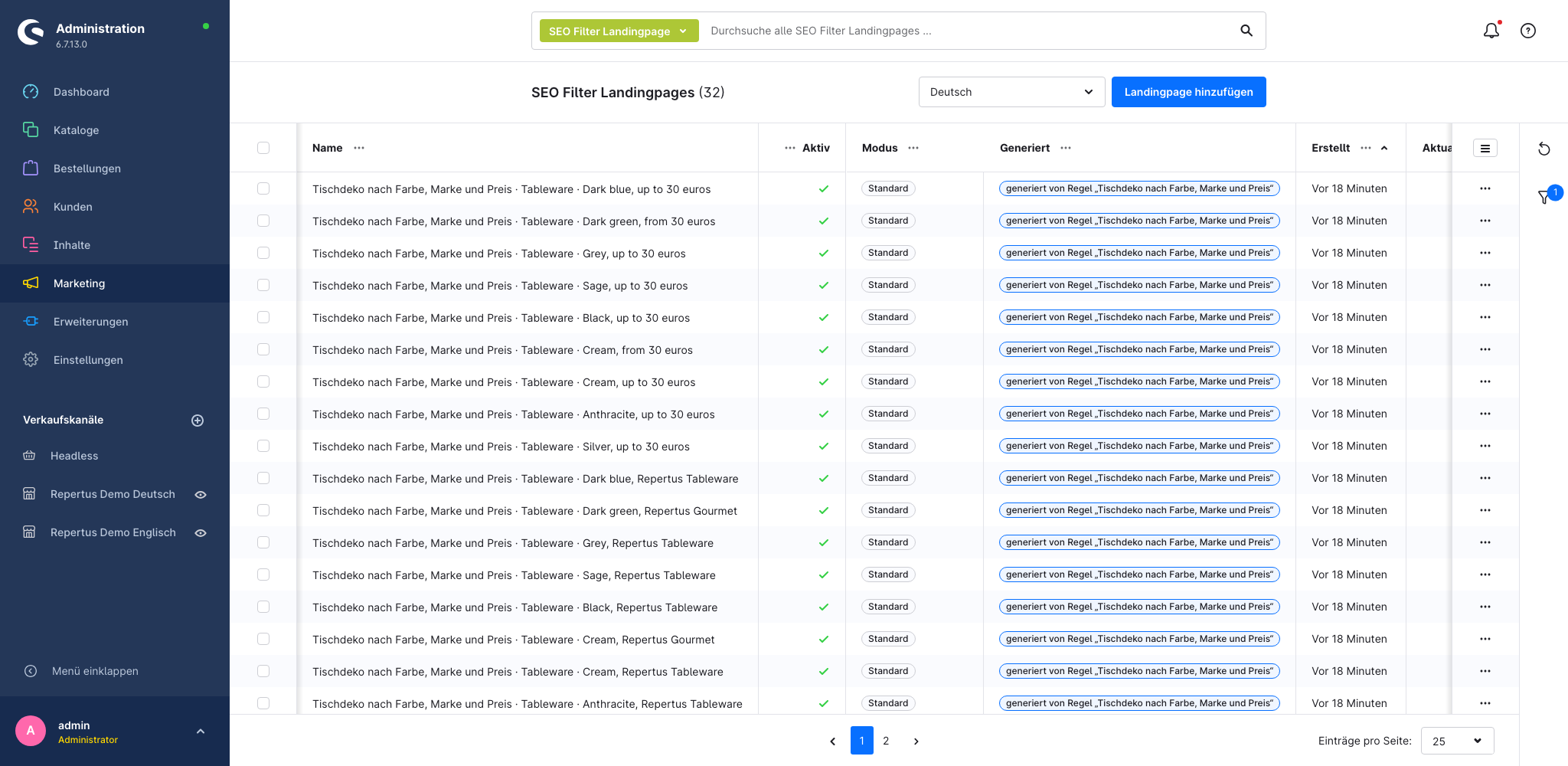Open Repertus Demo Englisch sales channel
Image resolution: width=1568 pixels, height=766 pixels.
(x=113, y=532)
